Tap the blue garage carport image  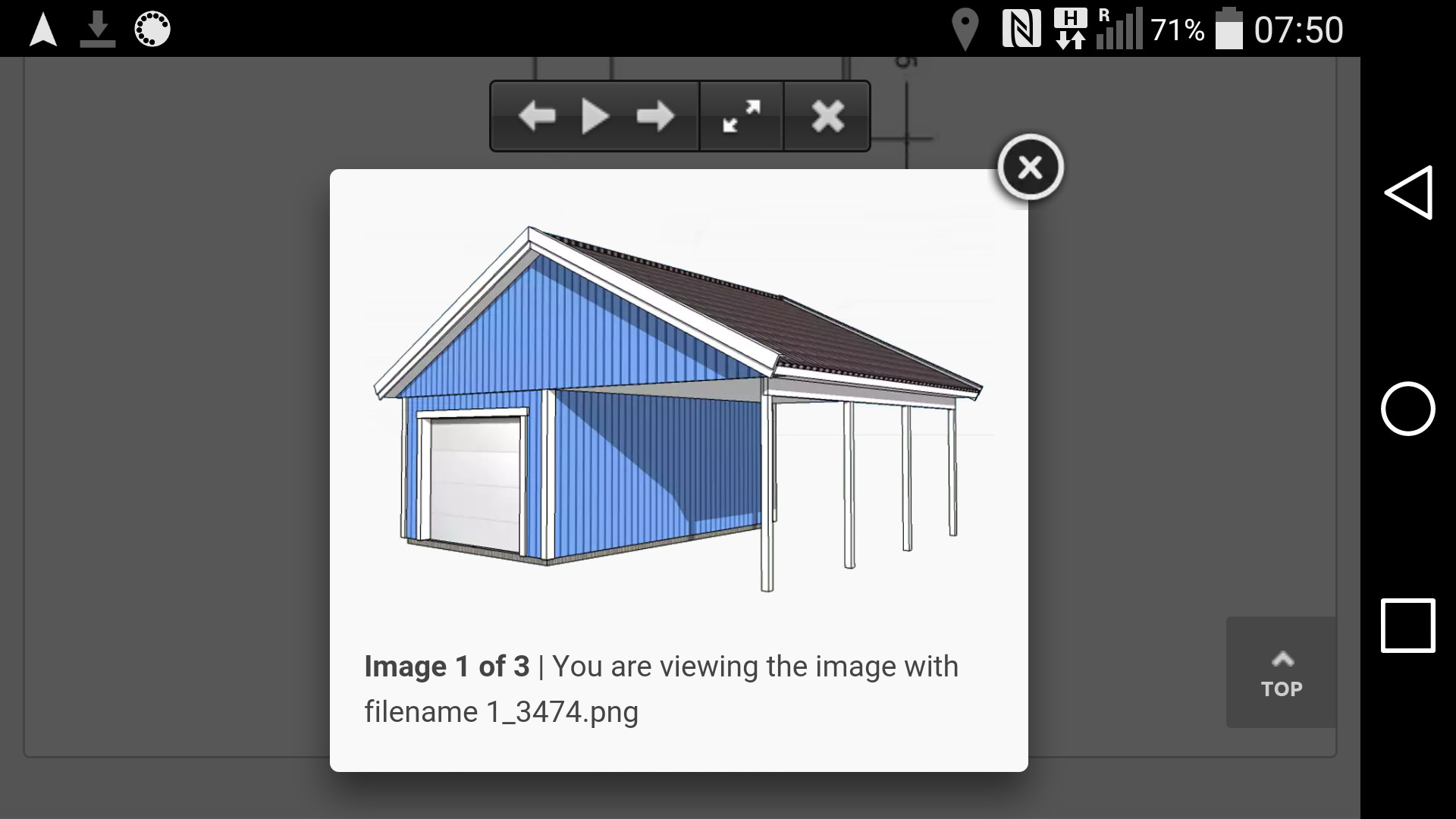[678, 409]
